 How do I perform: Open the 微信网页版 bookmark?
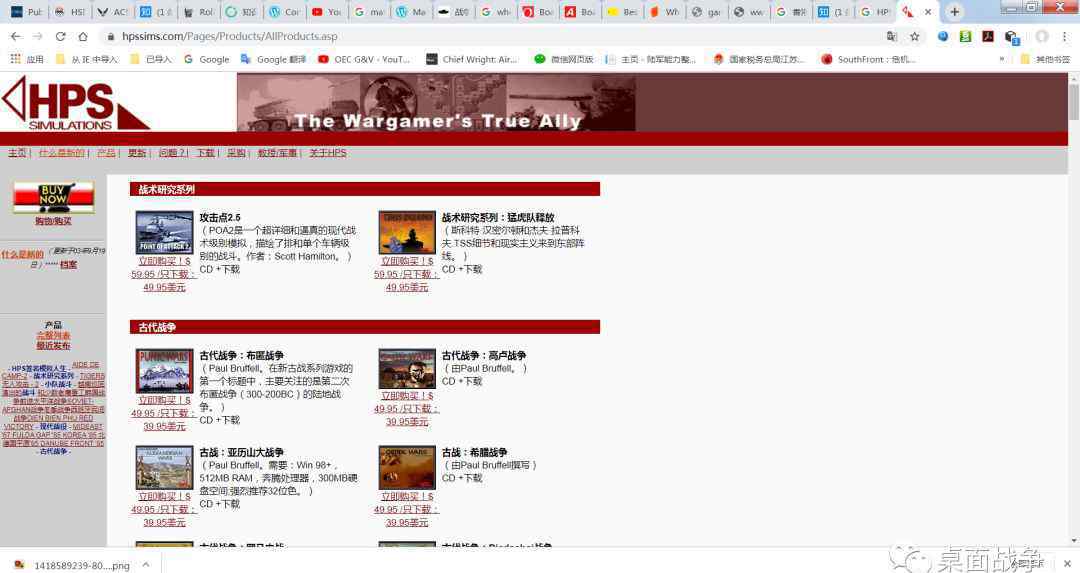(564, 59)
